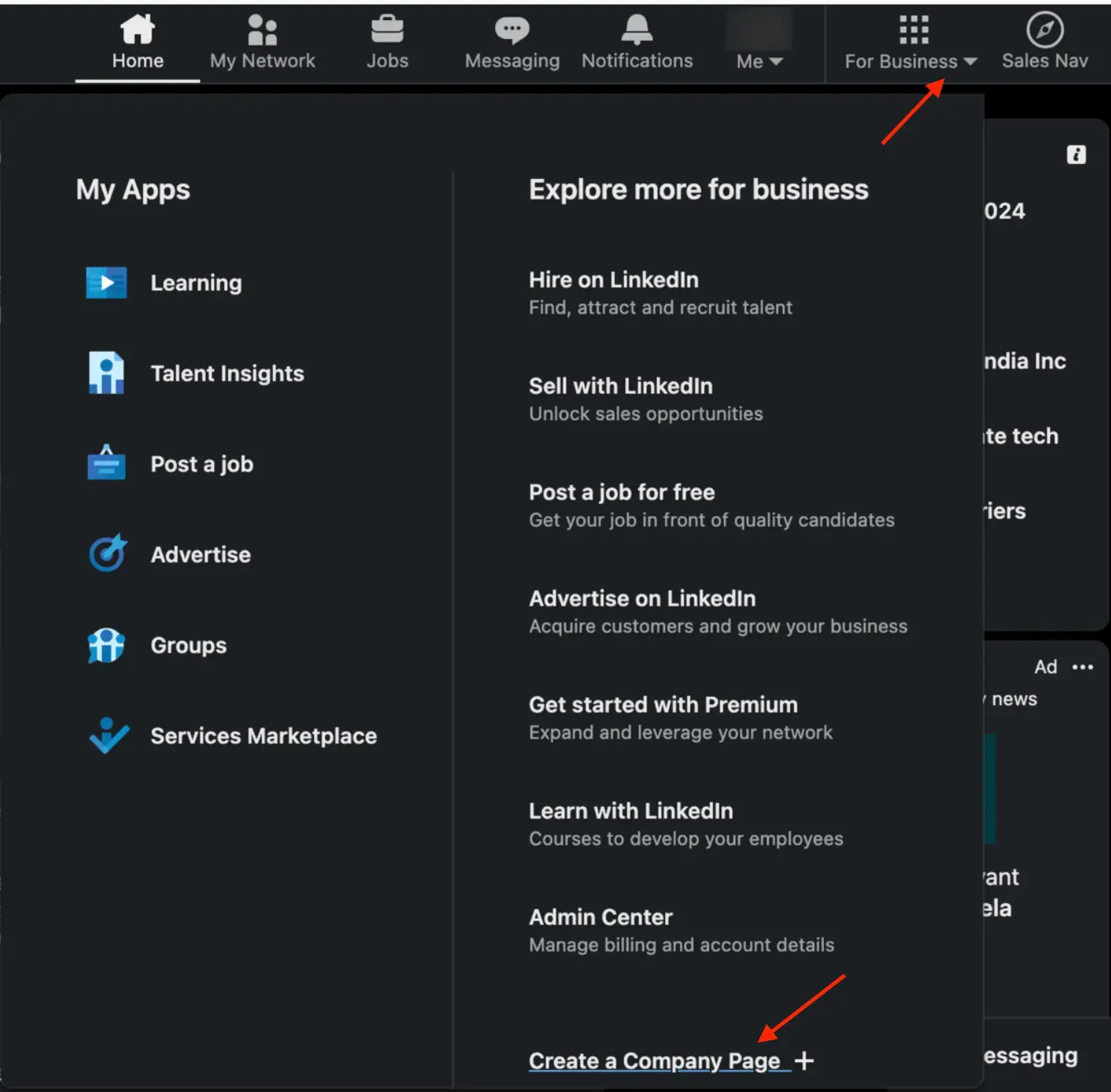Open the Talent Insights app label

tap(227, 373)
